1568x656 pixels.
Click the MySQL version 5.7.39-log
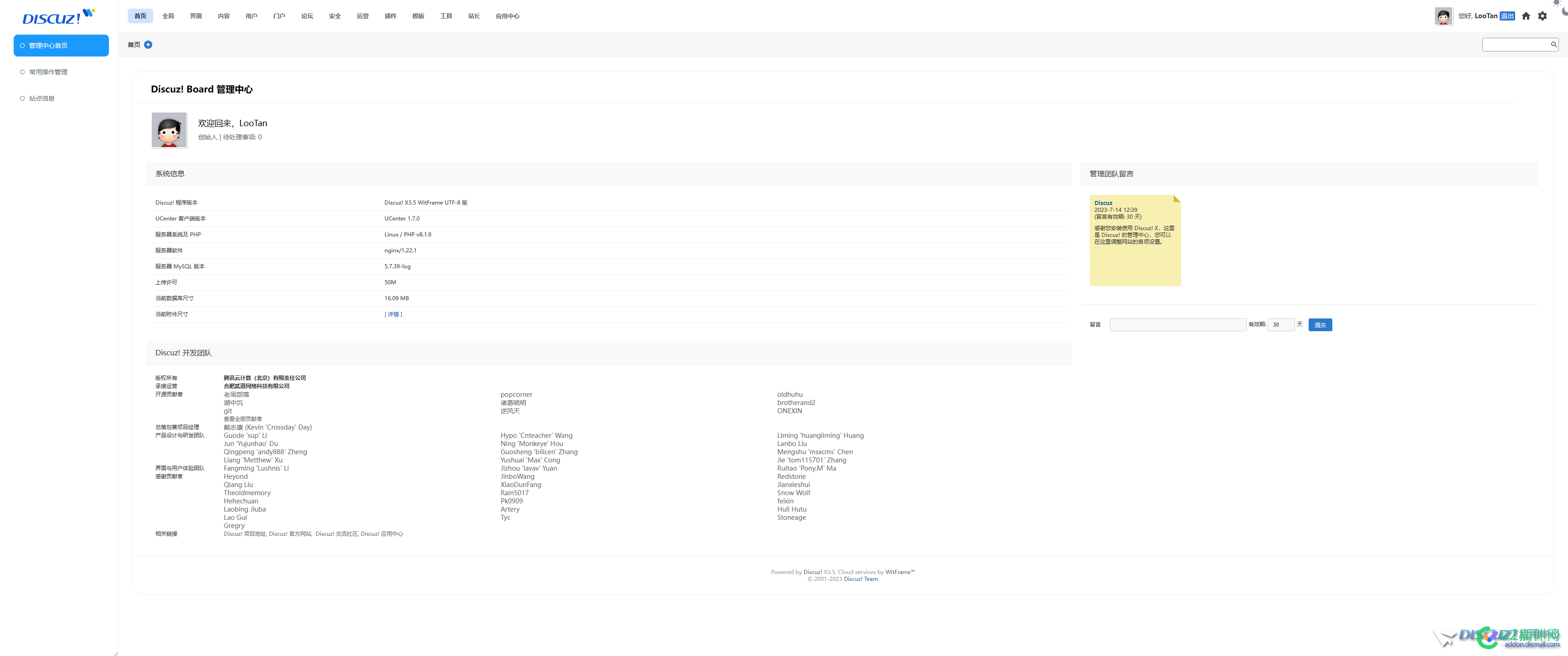pos(397,266)
